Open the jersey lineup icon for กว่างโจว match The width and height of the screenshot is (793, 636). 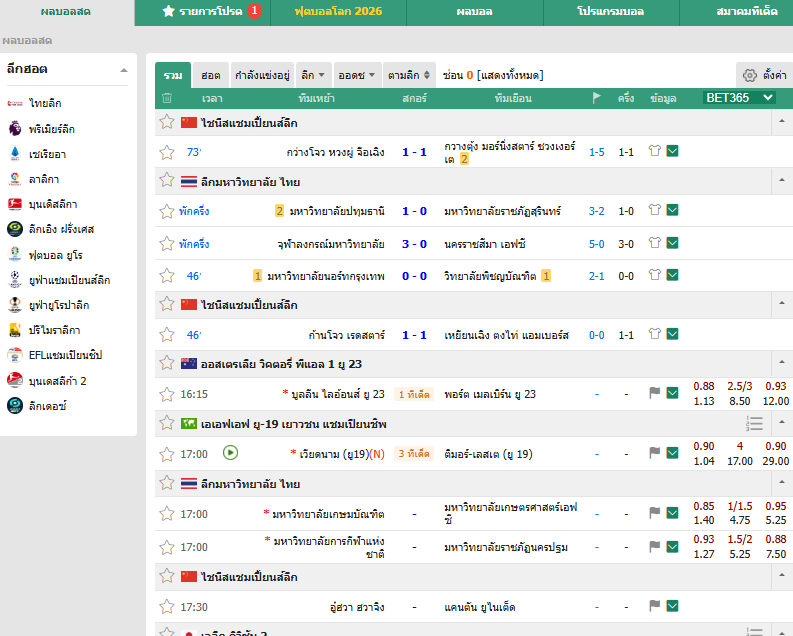(x=654, y=151)
